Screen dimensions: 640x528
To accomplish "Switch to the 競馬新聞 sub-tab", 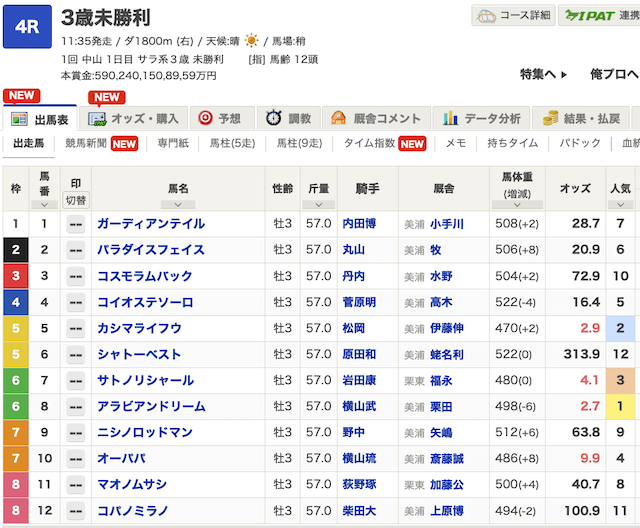I will (100, 144).
